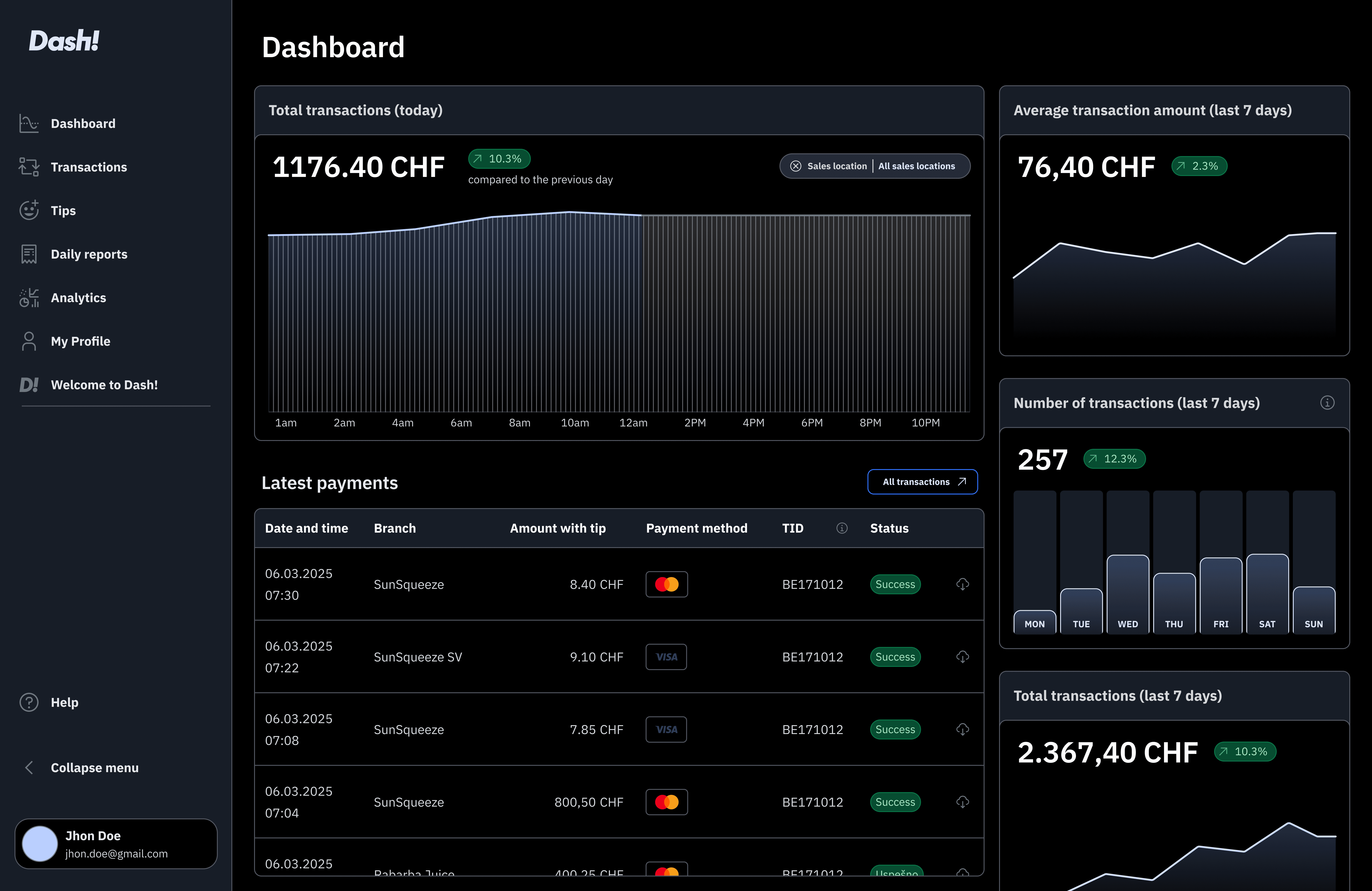The width and height of the screenshot is (1372, 891).
Task: Click info icon next to TID column
Action: pos(842,528)
